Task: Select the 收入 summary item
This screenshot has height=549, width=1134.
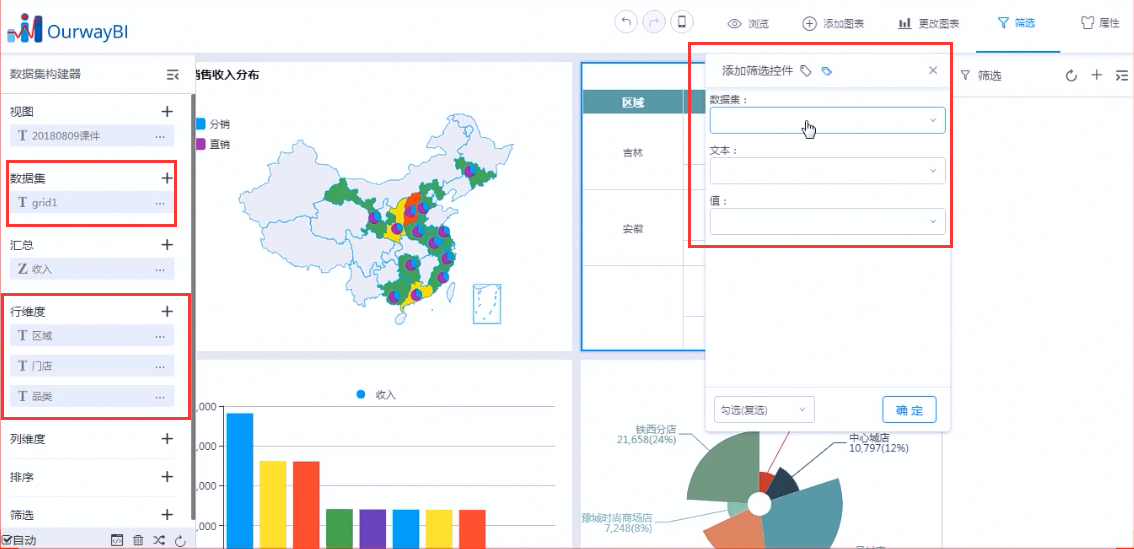Action: point(92,269)
